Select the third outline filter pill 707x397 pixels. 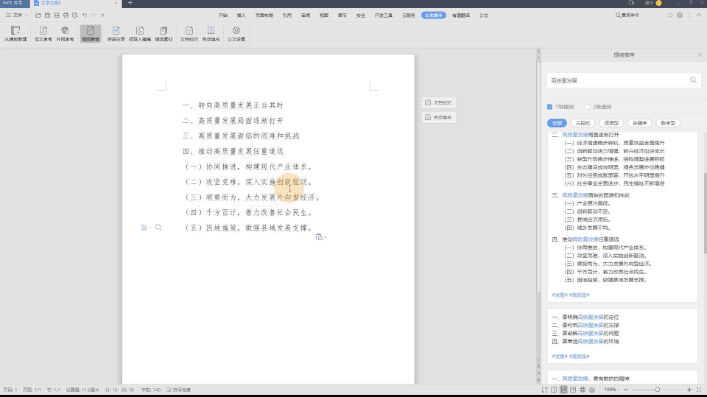pyautogui.click(x=611, y=123)
